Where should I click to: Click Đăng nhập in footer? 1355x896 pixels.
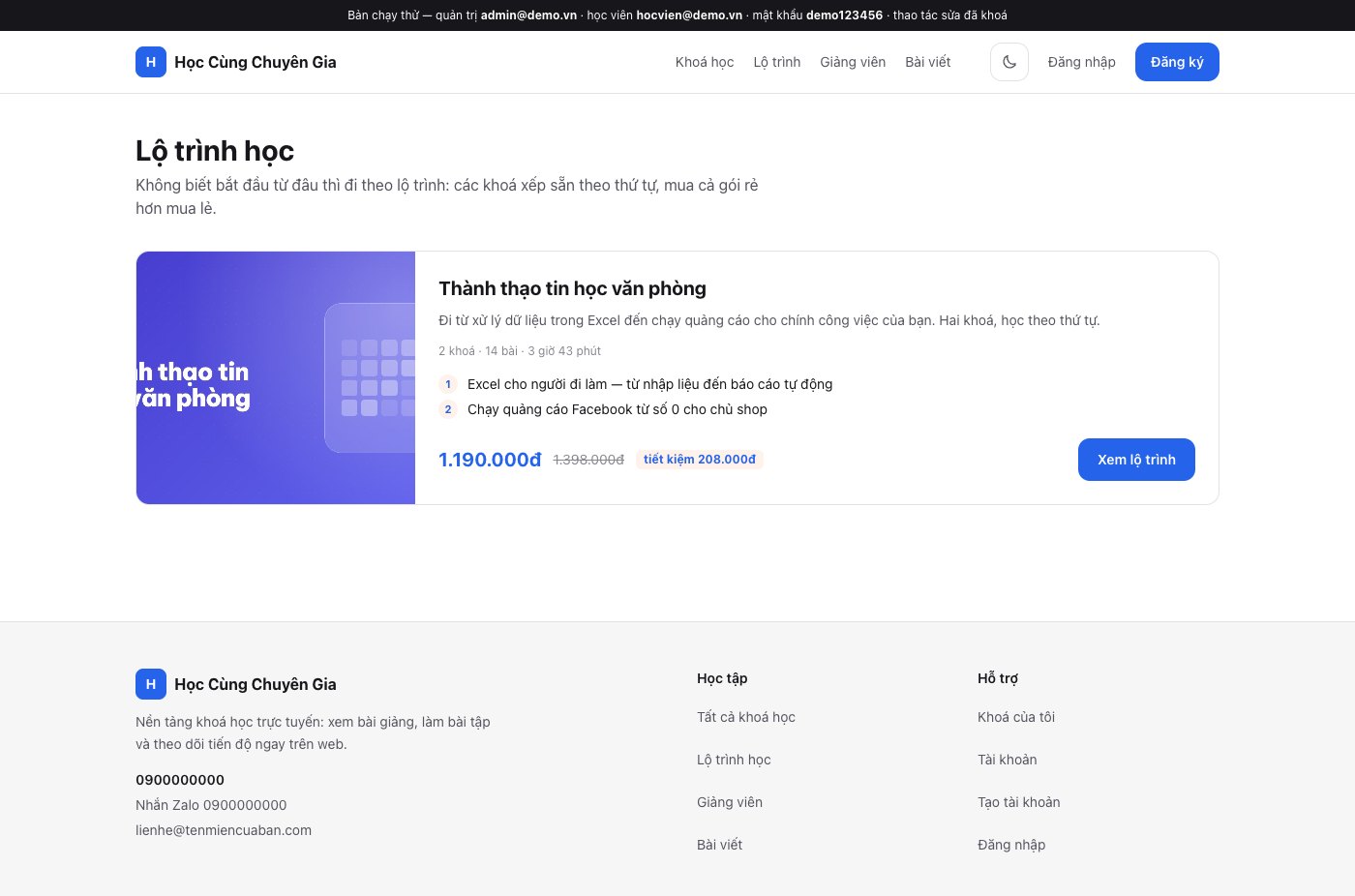pyautogui.click(x=1011, y=845)
